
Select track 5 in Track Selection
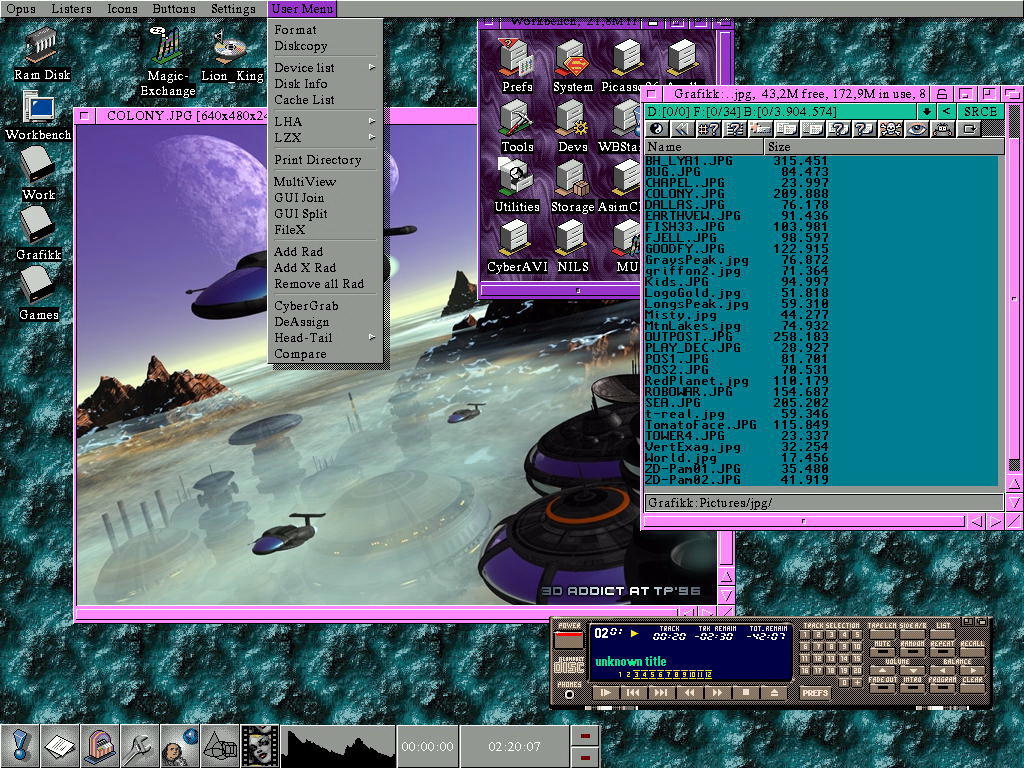(x=856, y=635)
